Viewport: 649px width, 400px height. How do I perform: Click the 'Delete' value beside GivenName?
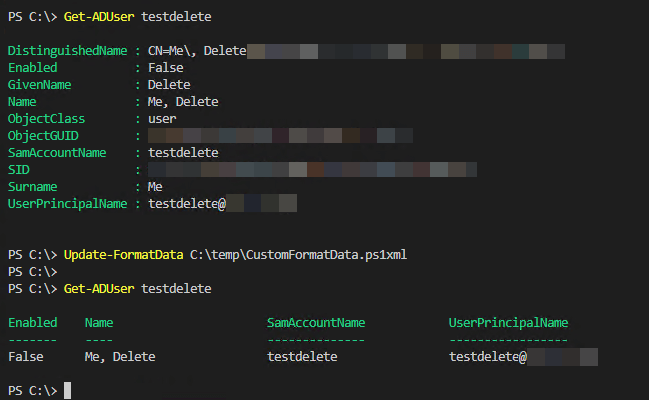pyautogui.click(x=169, y=84)
